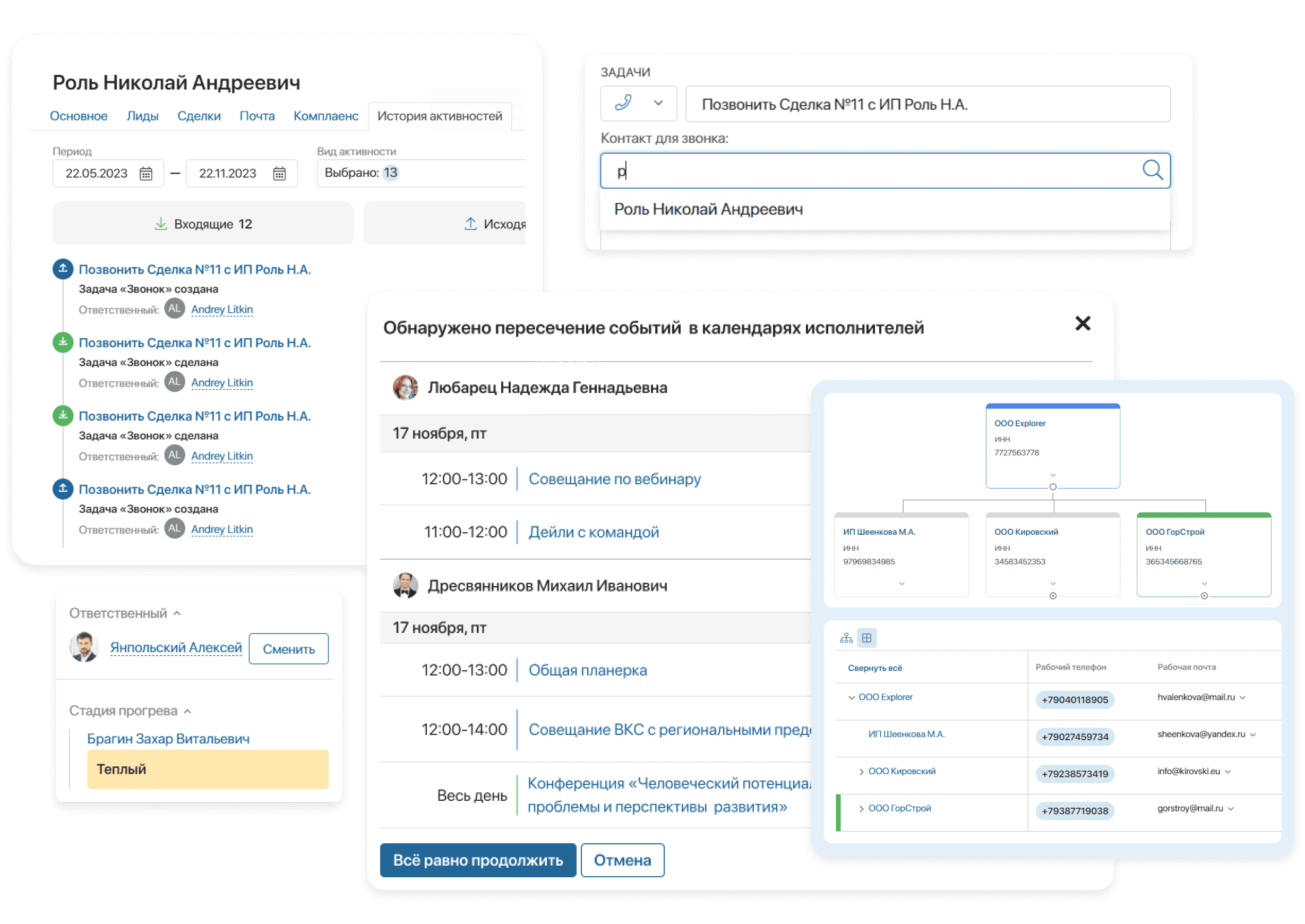The image size is (1305, 924).
Task: Click Дресвянников Михаил Иванович avatar
Action: [405, 585]
